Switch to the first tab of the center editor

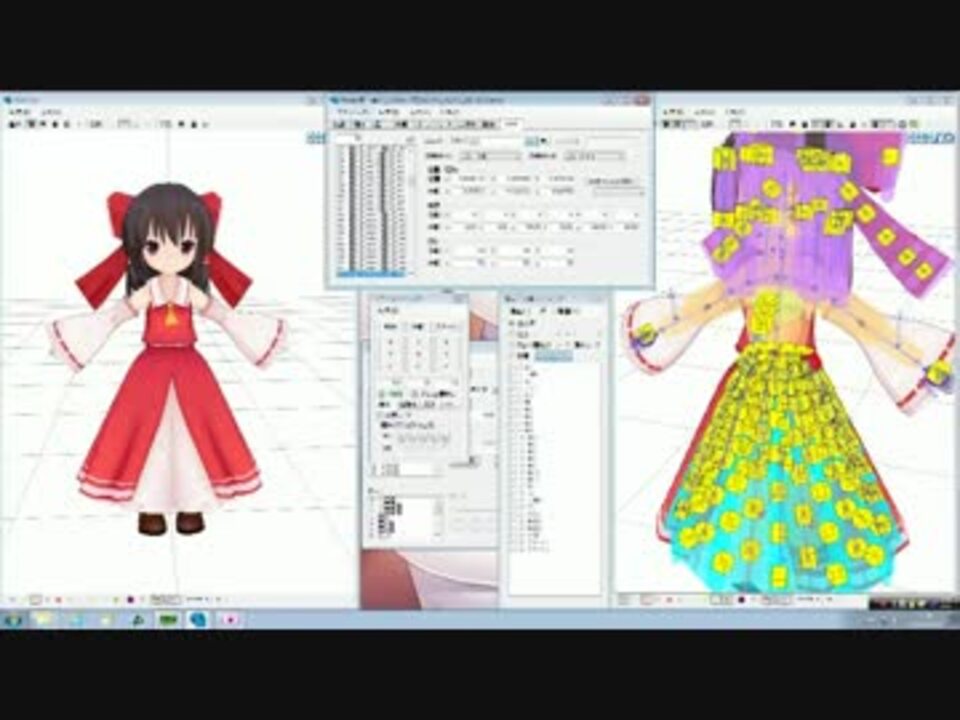(x=340, y=124)
